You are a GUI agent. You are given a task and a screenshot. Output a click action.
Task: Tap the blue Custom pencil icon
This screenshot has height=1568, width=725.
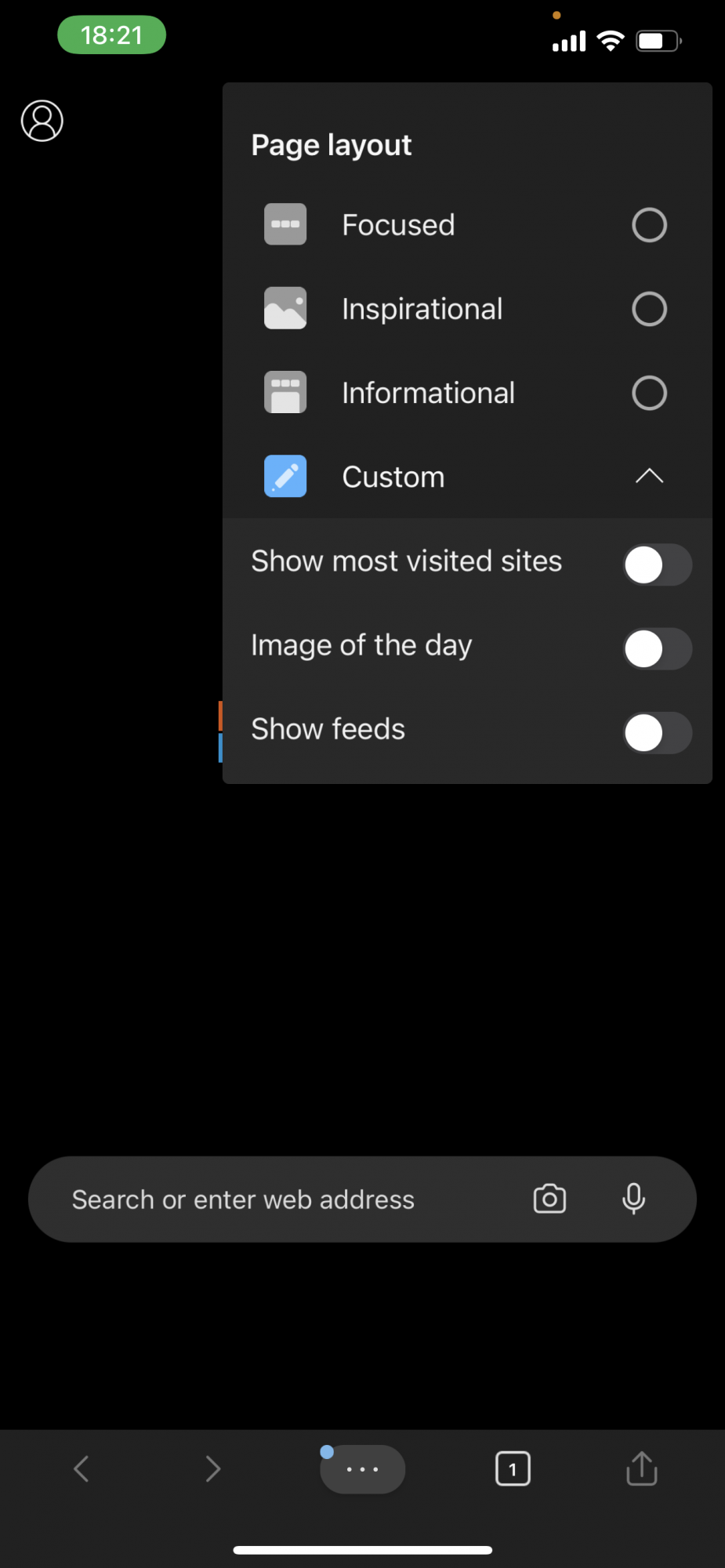coord(285,476)
